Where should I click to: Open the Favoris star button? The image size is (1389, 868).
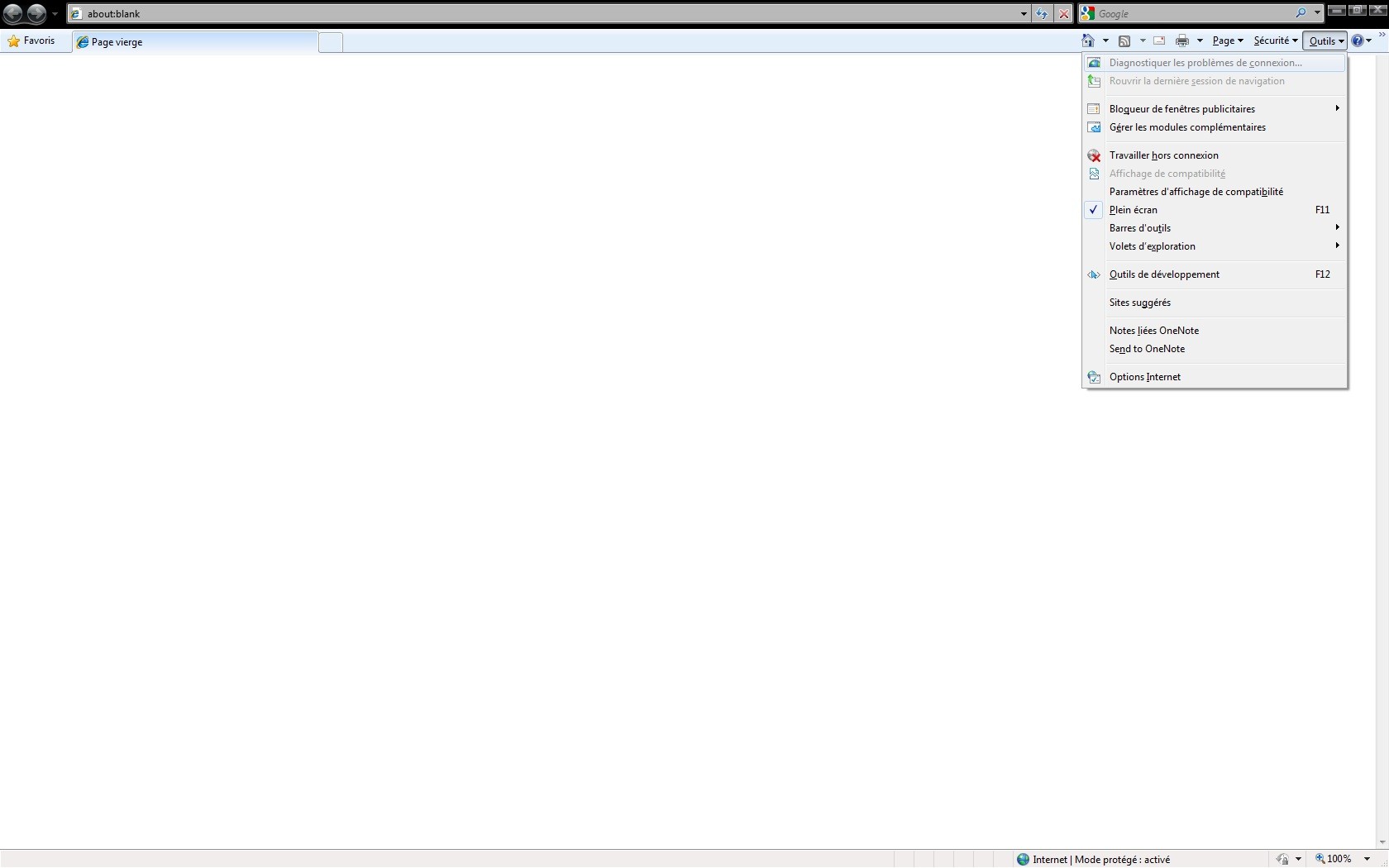(31, 41)
